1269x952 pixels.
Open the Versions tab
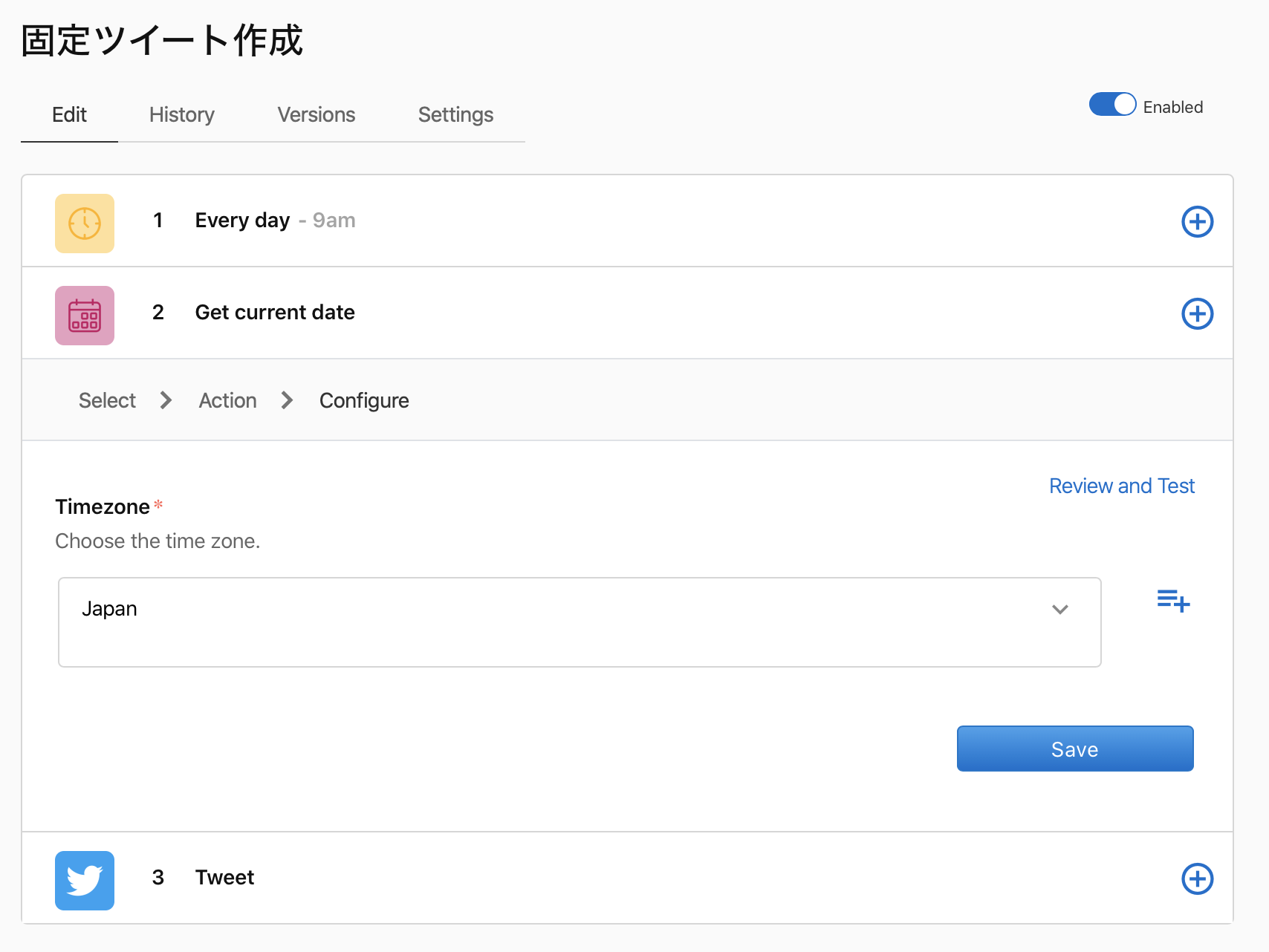316,115
